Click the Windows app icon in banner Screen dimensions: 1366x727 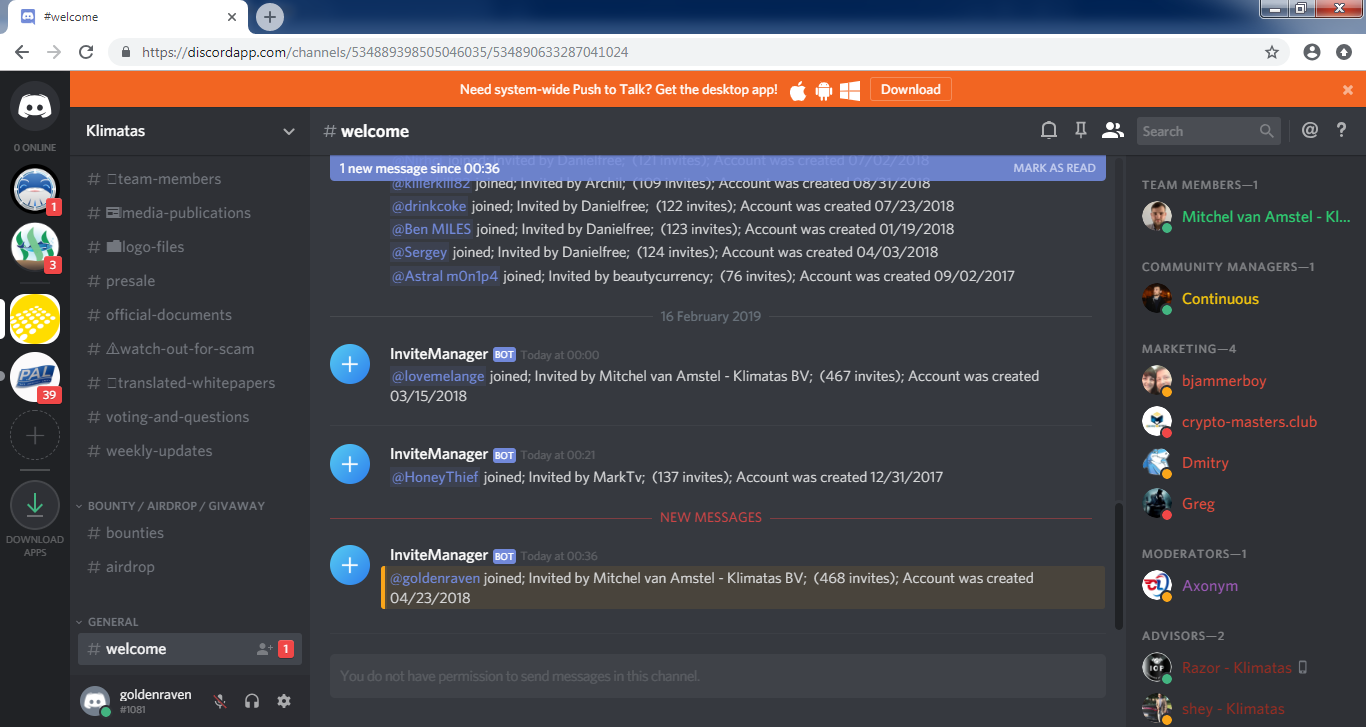(x=850, y=90)
